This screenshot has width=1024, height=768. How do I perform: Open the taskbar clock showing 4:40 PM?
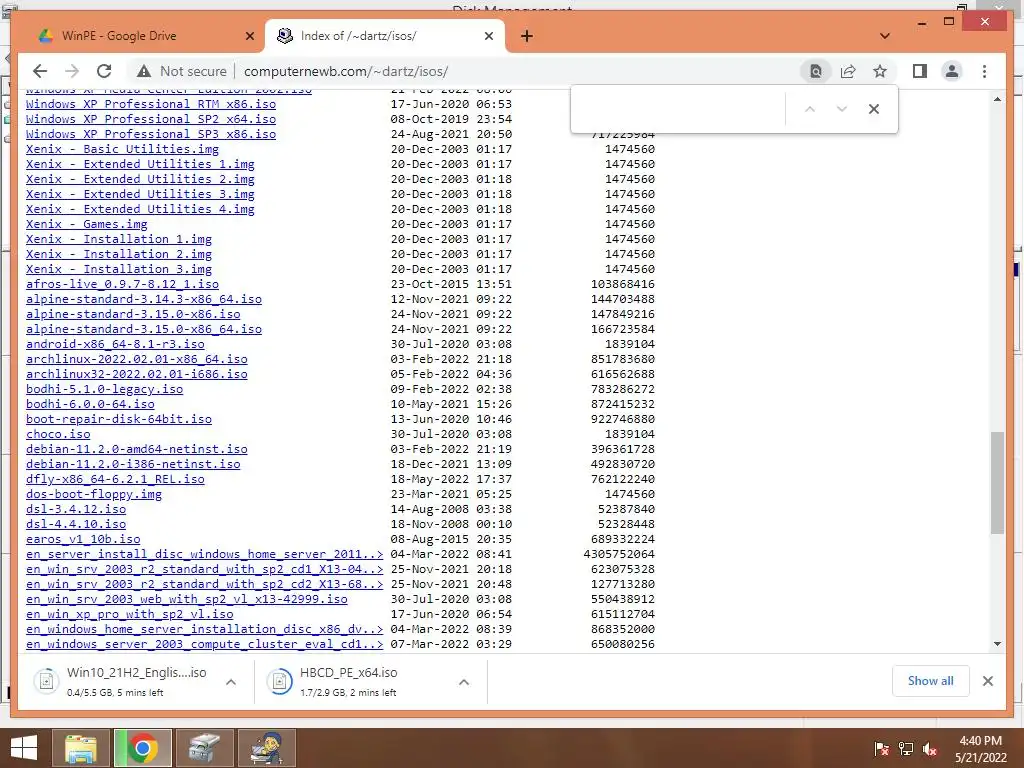tap(980, 749)
